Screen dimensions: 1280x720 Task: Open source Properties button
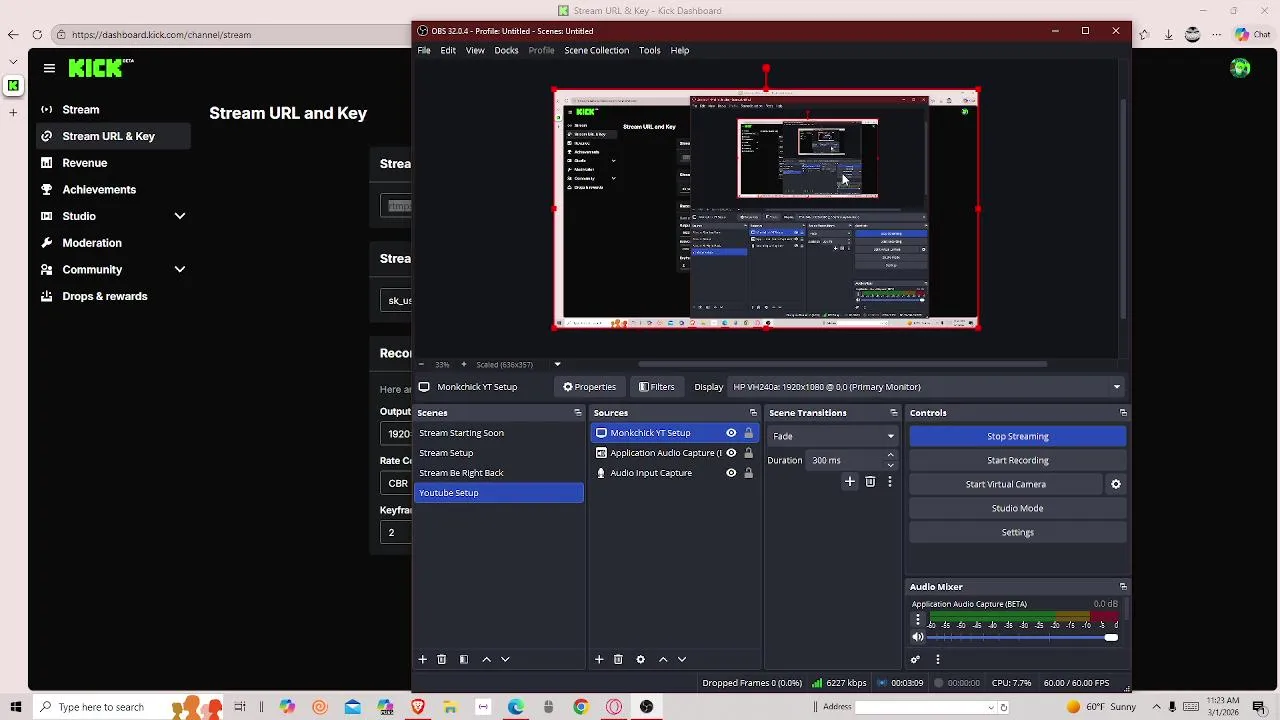click(x=589, y=387)
